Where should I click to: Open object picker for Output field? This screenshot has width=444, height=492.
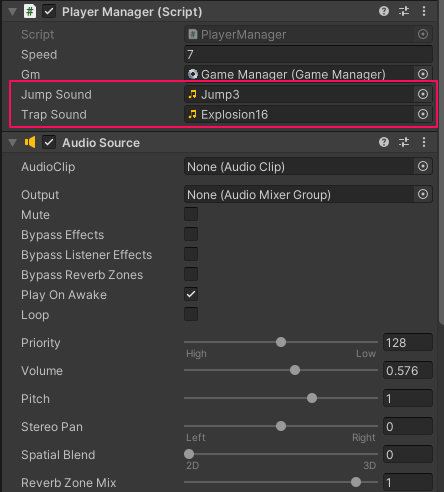point(423,194)
